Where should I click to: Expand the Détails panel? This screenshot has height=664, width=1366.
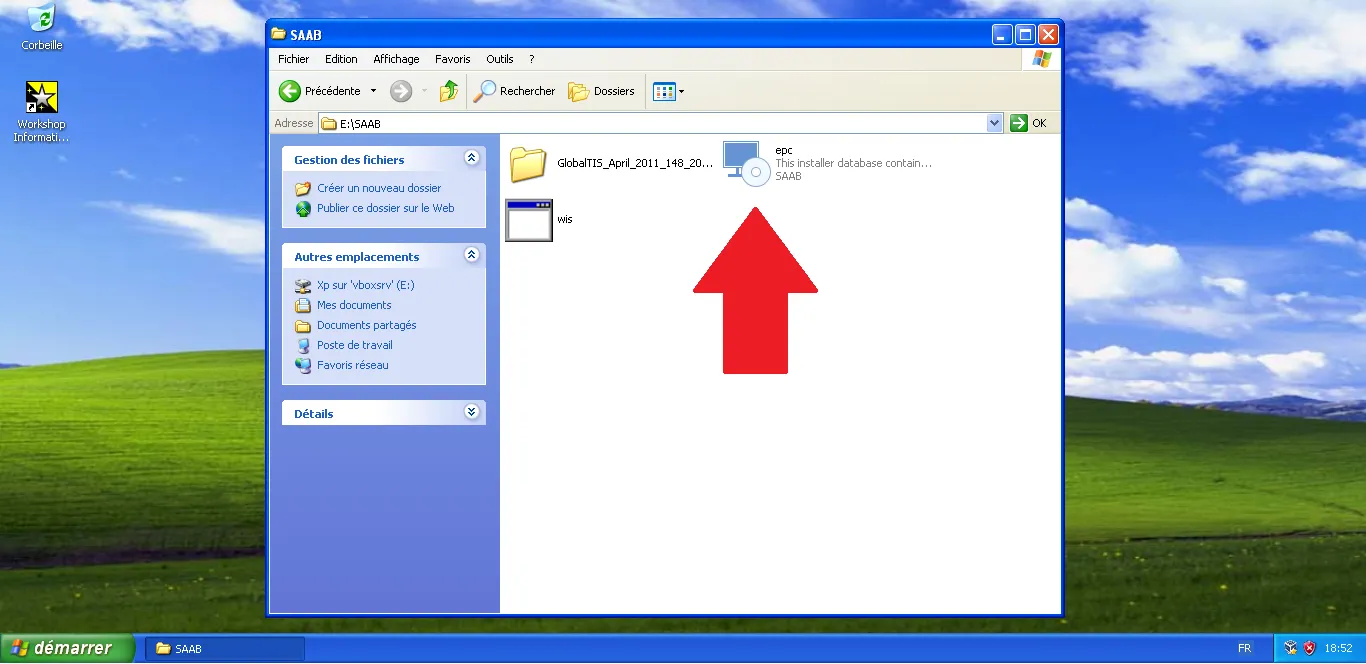471,413
